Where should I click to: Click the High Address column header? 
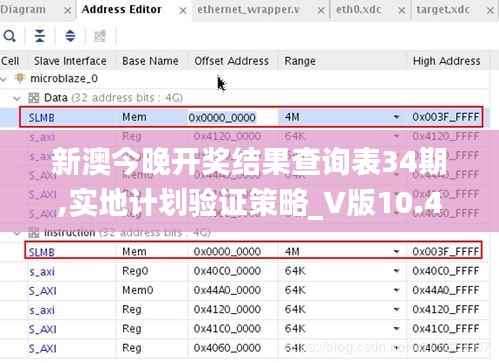pos(447,61)
